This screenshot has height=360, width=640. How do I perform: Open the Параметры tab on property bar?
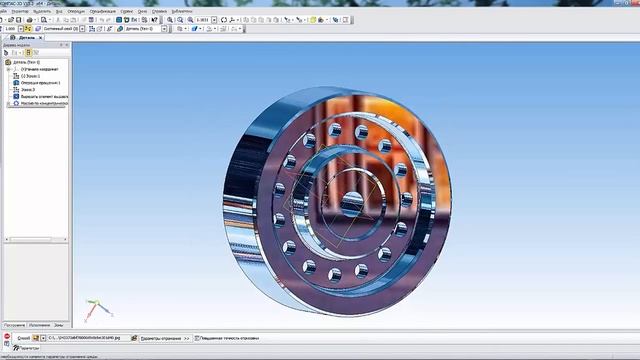coord(26,348)
